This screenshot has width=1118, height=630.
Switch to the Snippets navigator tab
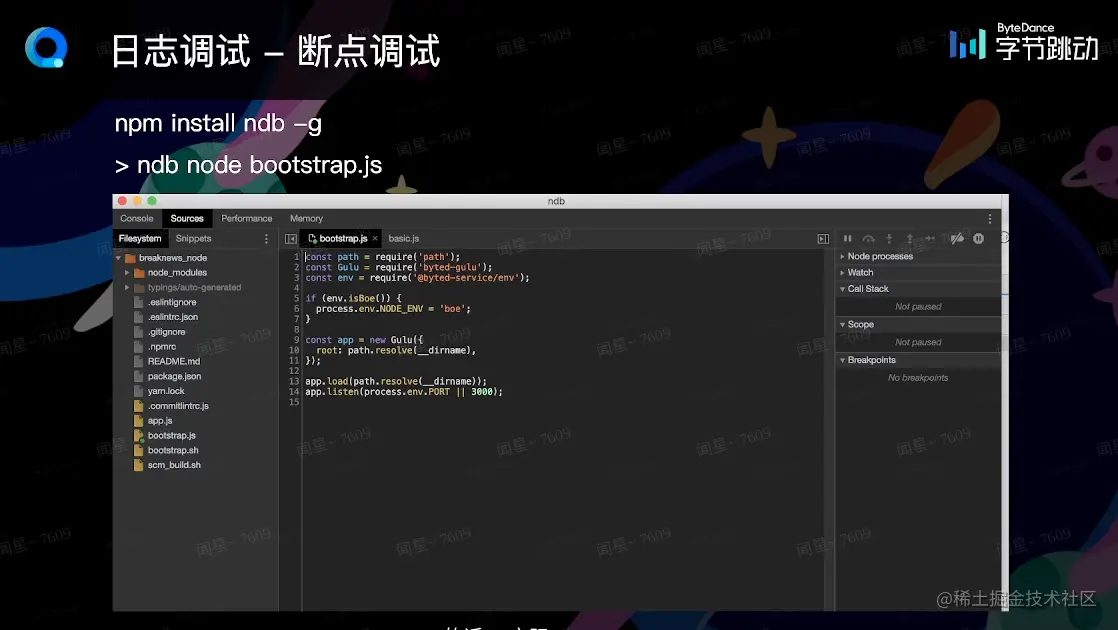193,239
